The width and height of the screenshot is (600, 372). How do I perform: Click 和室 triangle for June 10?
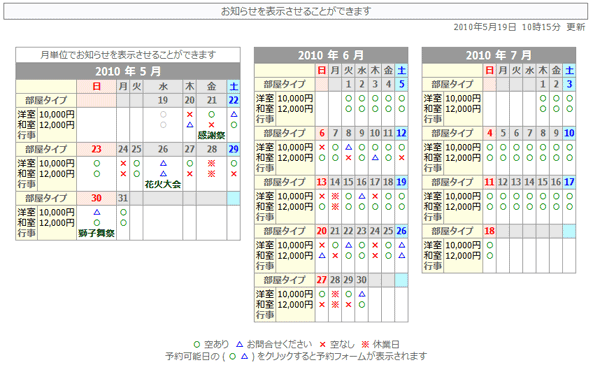click(375, 158)
